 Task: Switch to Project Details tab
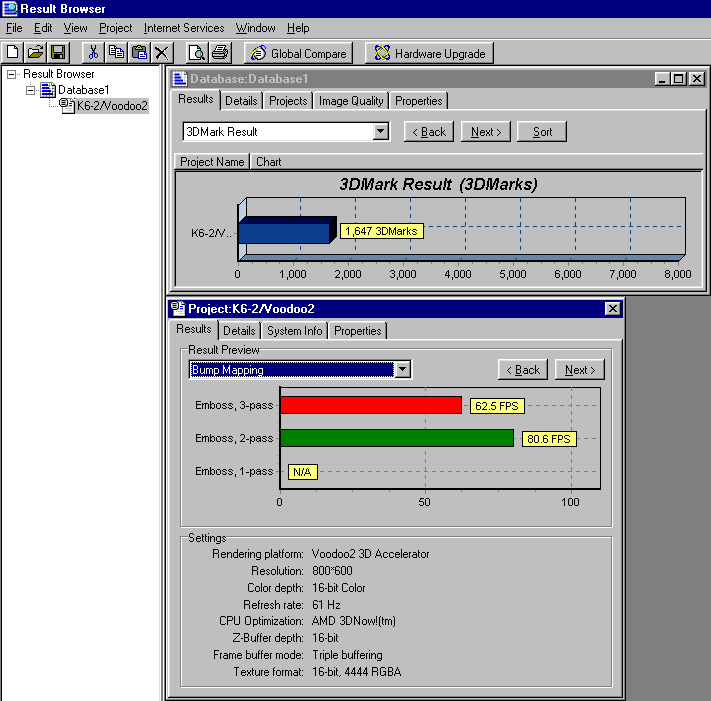tap(239, 331)
